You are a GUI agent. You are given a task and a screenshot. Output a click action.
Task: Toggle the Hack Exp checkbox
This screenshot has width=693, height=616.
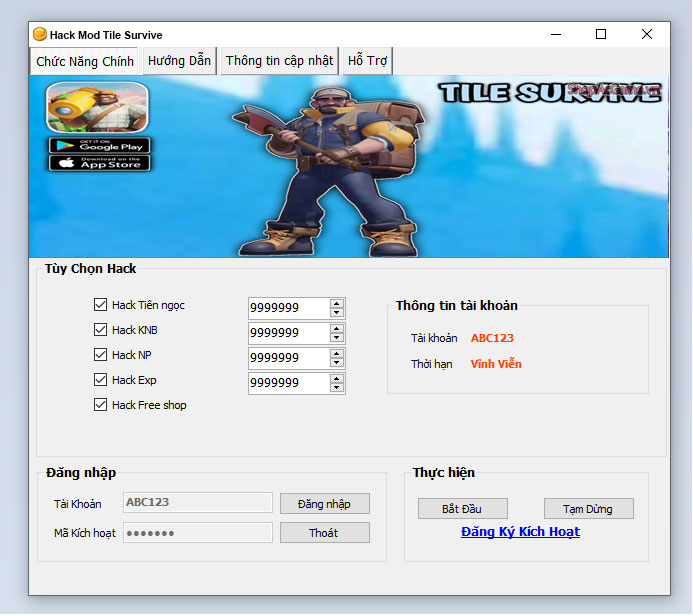[x=100, y=380]
